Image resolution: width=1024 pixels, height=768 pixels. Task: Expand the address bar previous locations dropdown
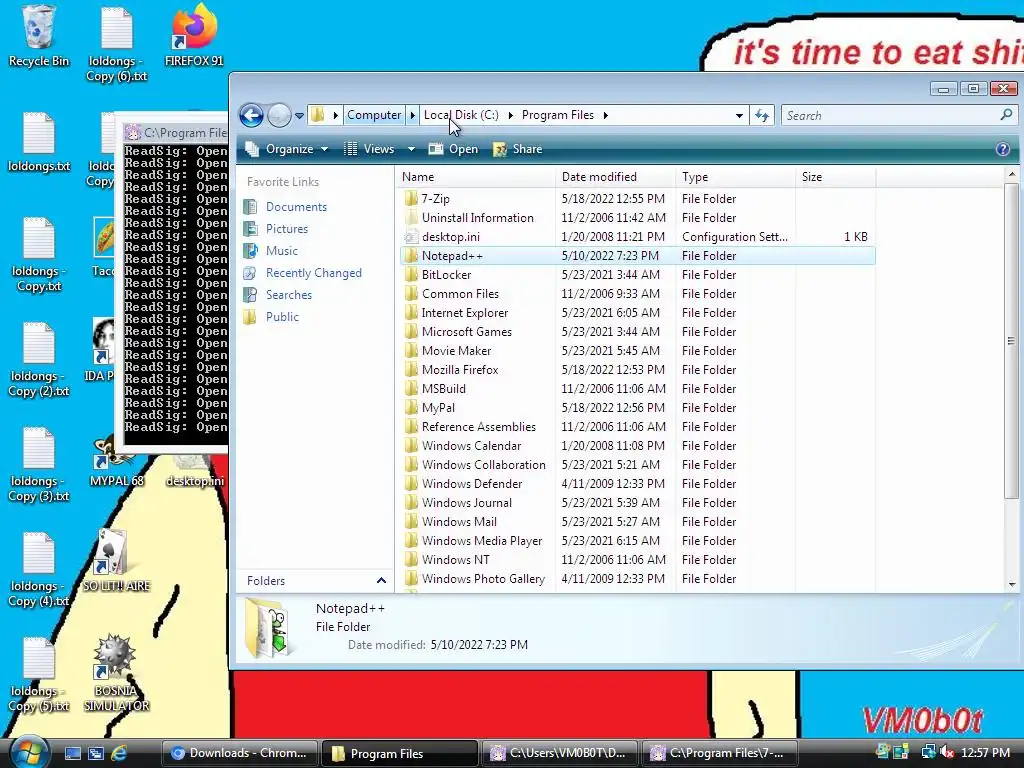(x=739, y=116)
